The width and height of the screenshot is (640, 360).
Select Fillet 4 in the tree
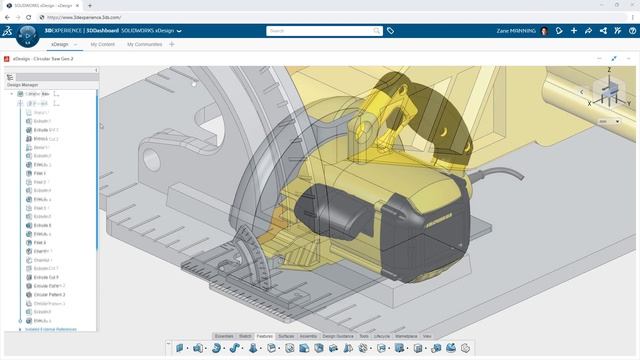coord(40,173)
